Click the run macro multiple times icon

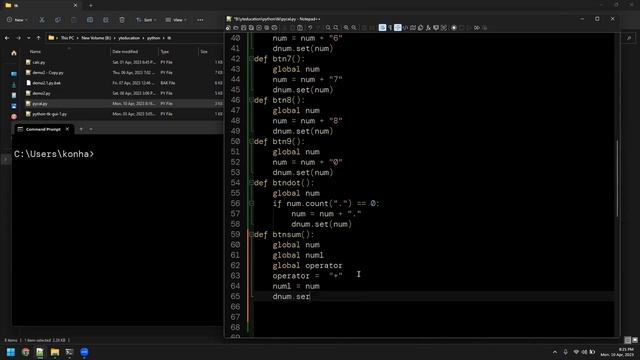tap(477, 28)
